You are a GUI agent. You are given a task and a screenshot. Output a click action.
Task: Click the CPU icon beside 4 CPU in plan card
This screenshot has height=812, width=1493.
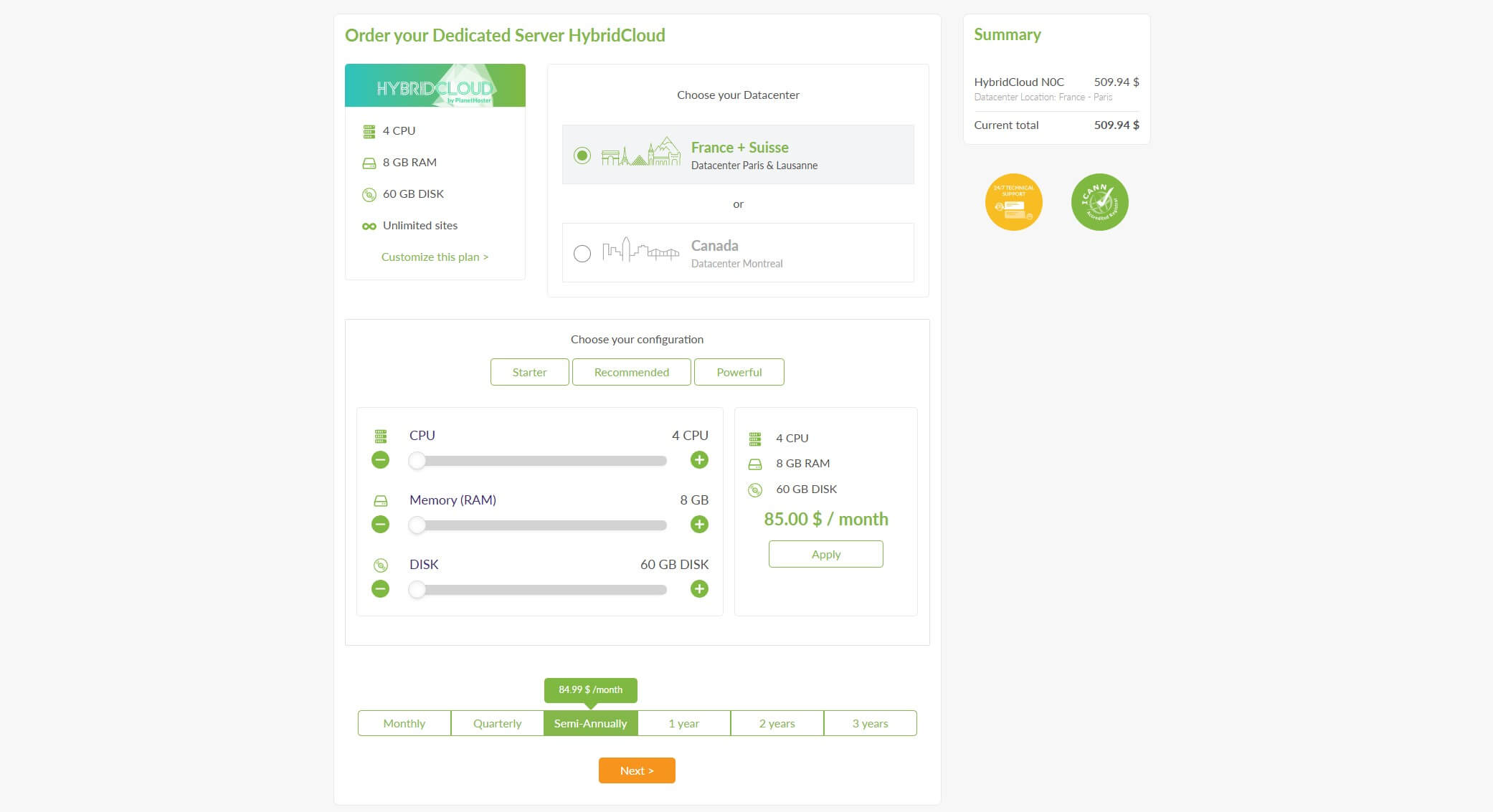[x=369, y=131]
